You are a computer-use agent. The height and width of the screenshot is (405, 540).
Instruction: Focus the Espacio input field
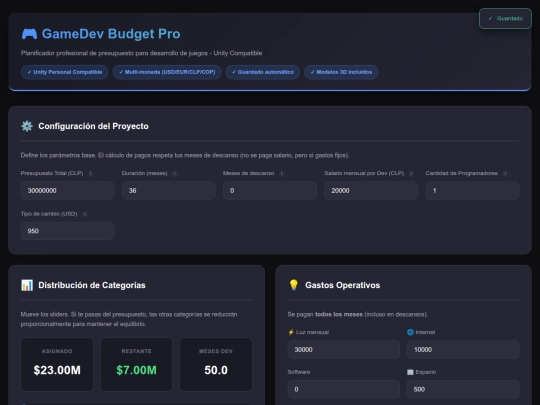(463, 389)
